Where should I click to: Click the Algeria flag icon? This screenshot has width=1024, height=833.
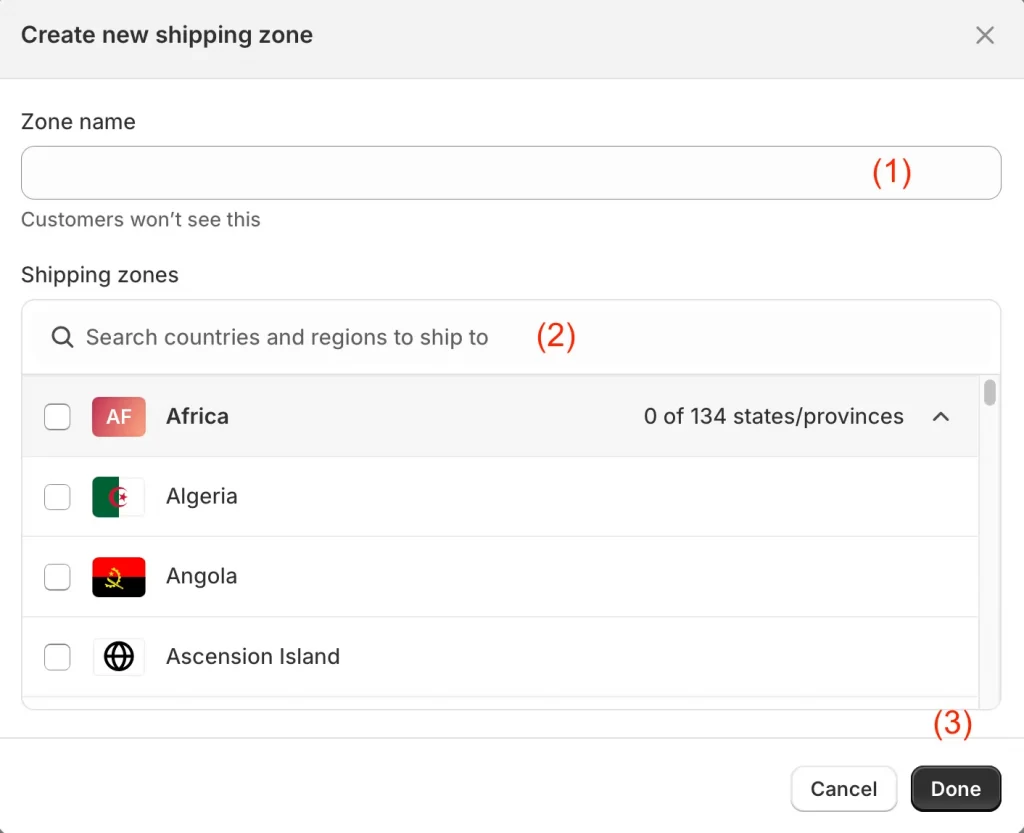pyautogui.click(x=119, y=497)
